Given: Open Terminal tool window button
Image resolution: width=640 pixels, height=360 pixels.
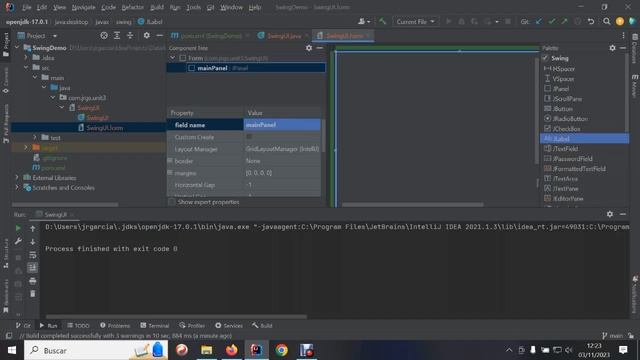Looking at the screenshot, I should 155,325.
